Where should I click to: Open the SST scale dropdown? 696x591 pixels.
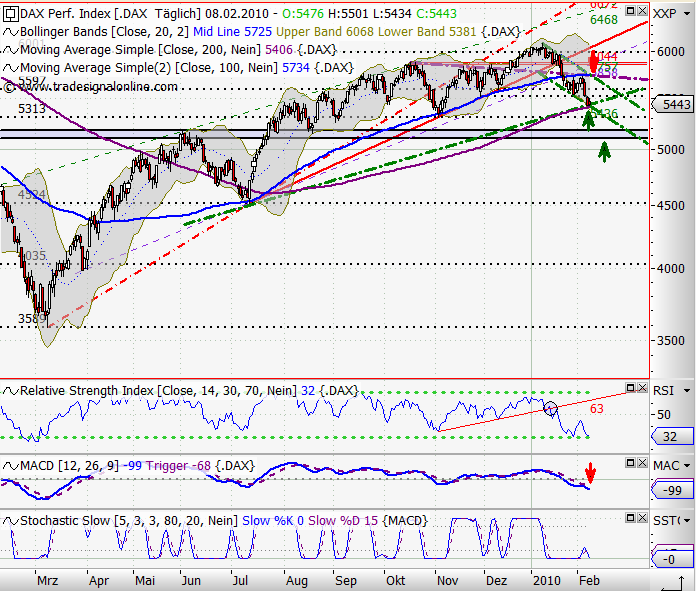coord(688,521)
